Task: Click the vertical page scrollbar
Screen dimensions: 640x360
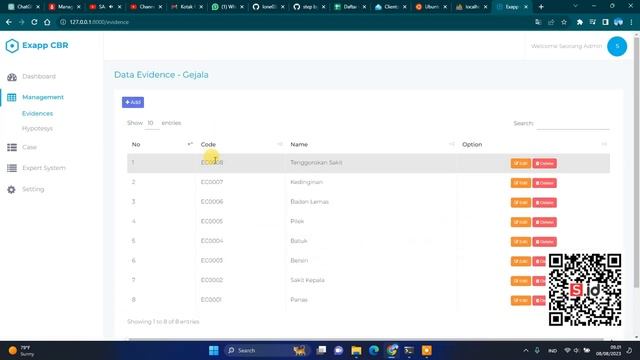Action: [x=636, y=161]
